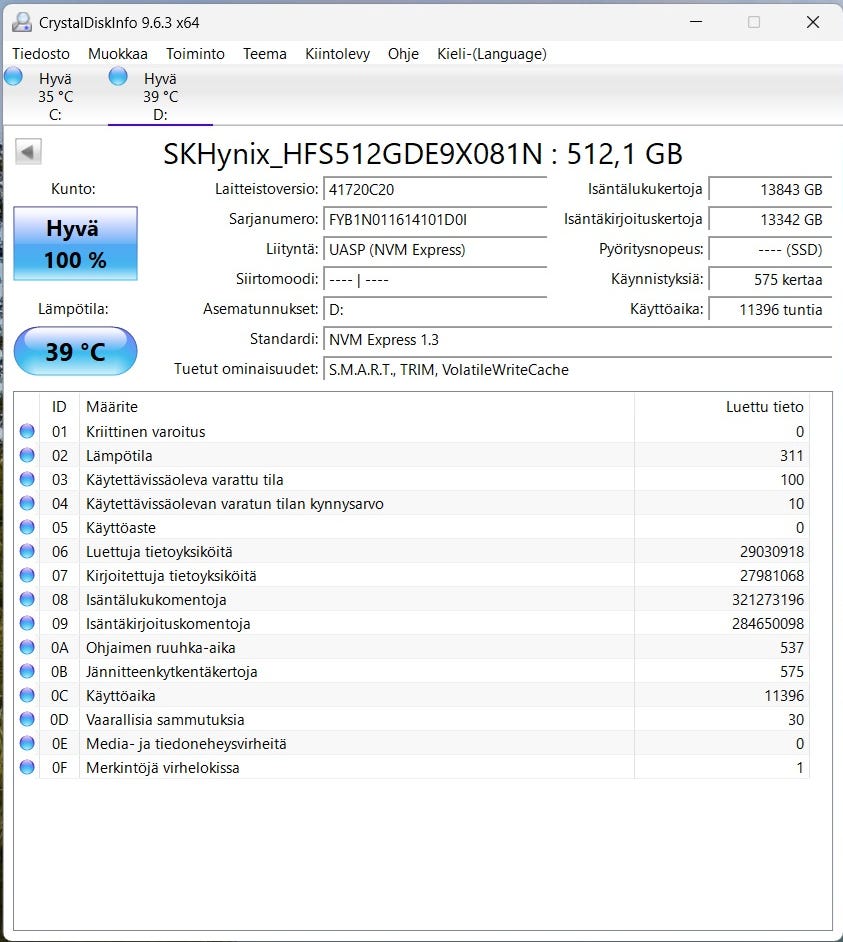Click the status dot for Kriittinen varoitus
This screenshot has width=843, height=942.
coord(27,431)
